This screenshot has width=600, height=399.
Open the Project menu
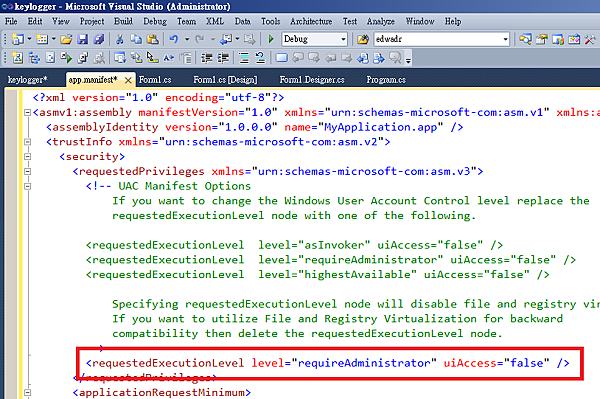(92, 21)
